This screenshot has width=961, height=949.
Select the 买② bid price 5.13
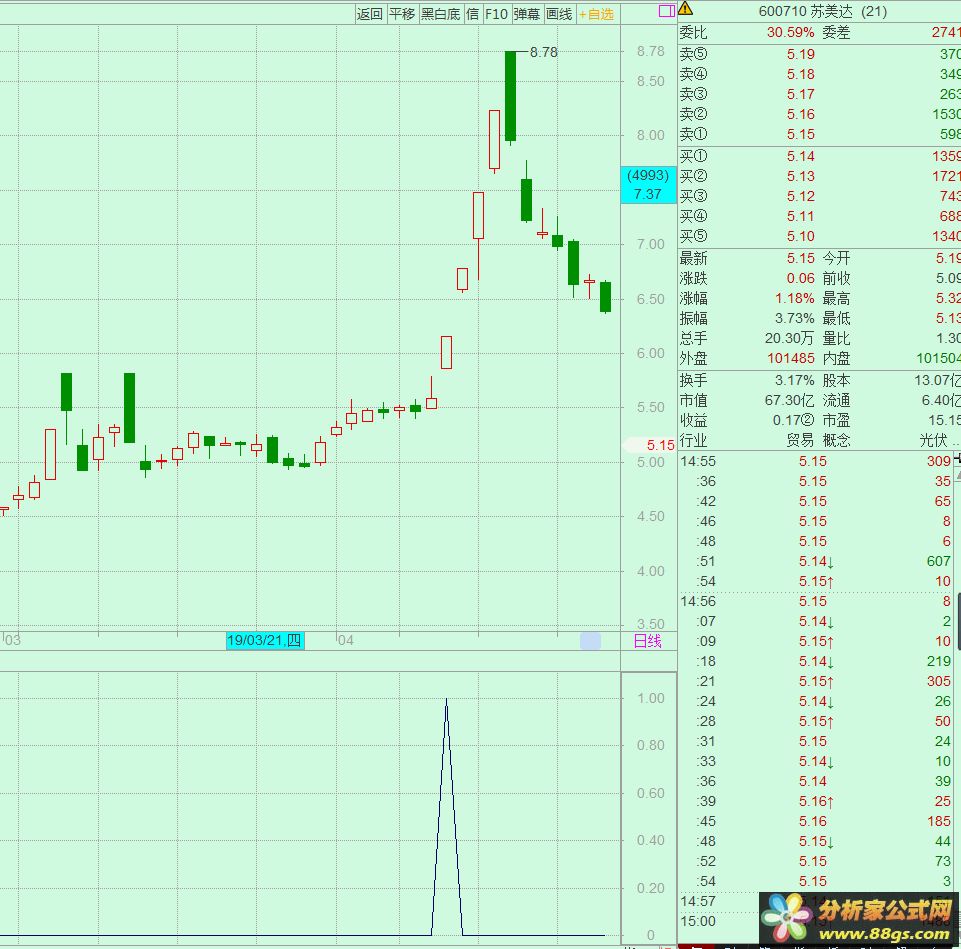(x=800, y=177)
